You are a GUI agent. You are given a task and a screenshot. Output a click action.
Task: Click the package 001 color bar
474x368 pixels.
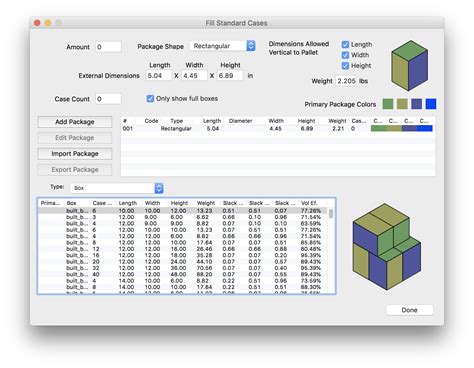(x=401, y=128)
